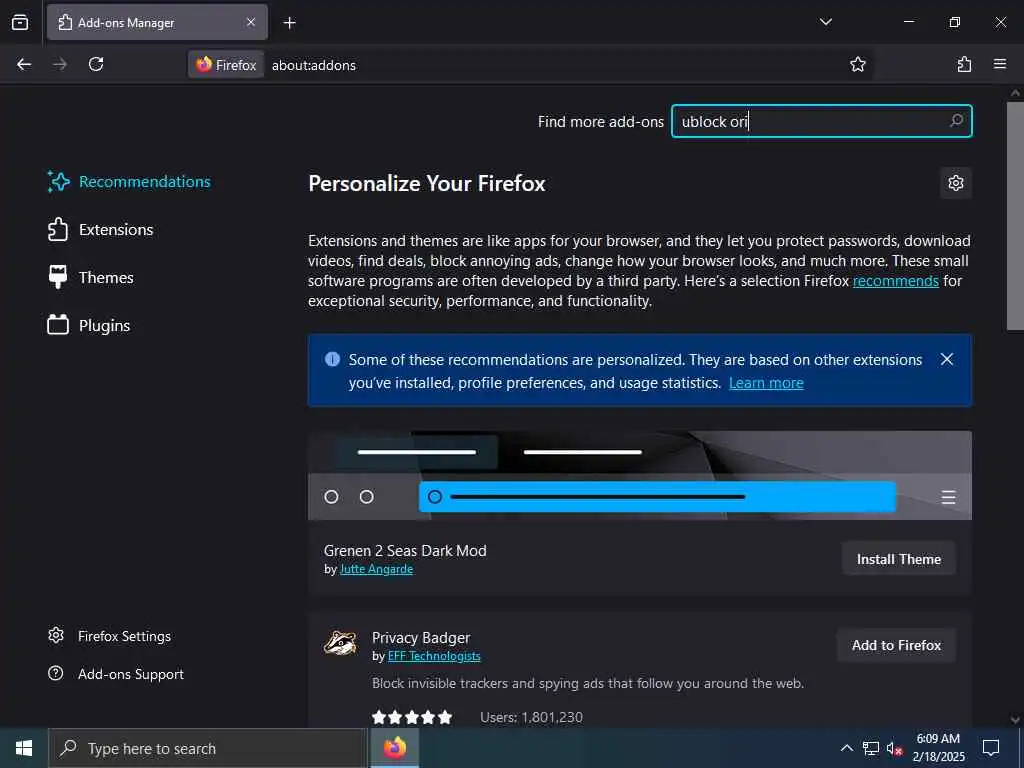Click the muted volume tray icon
This screenshot has height=768, width=1024.
(894, 748)
